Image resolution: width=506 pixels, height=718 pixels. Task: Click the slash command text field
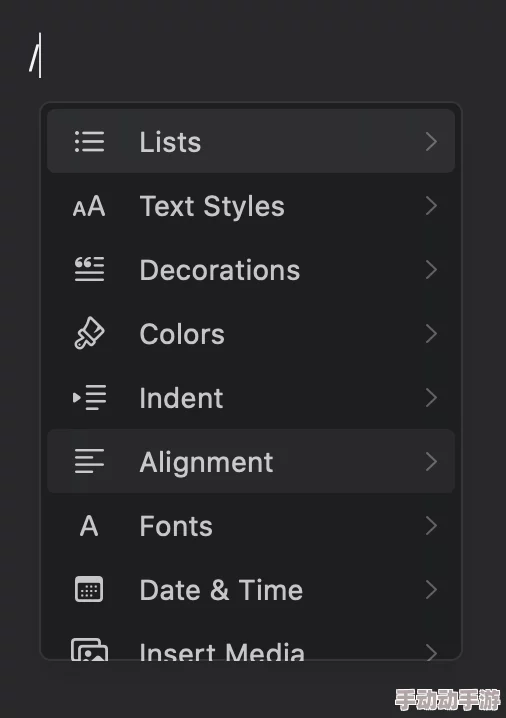[253, 56]
